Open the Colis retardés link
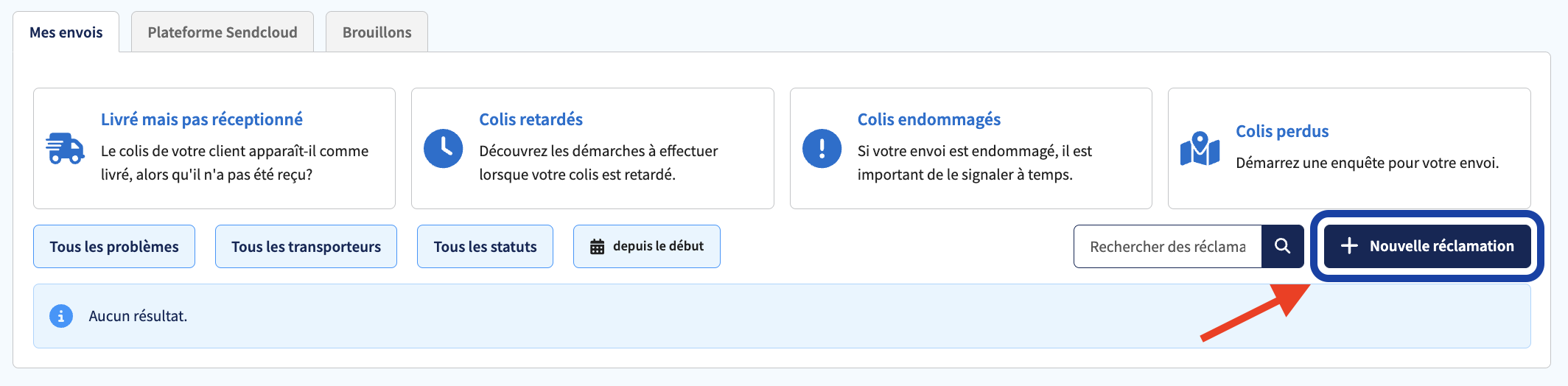1568x386 pixels. click(531, 119)
